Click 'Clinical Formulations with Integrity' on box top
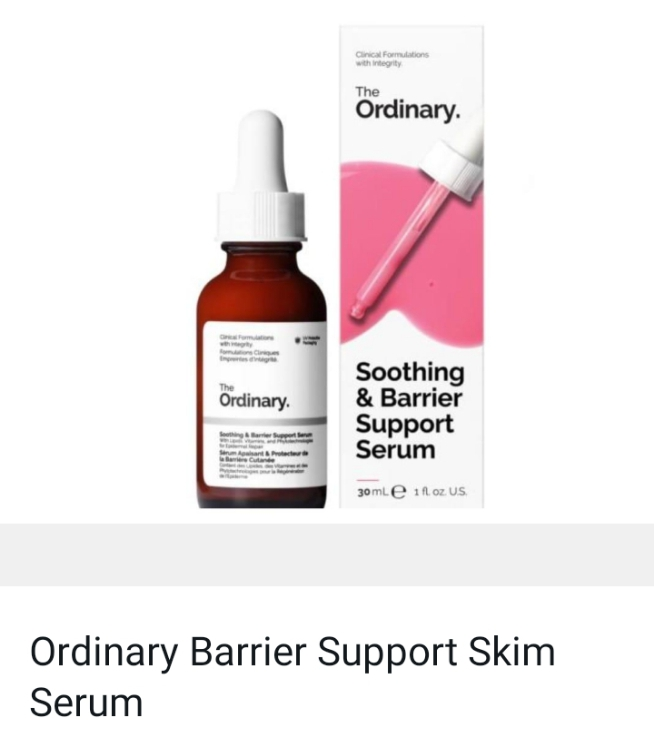The width and height of the screenshot is (654, 730). (x=392, y=59)
